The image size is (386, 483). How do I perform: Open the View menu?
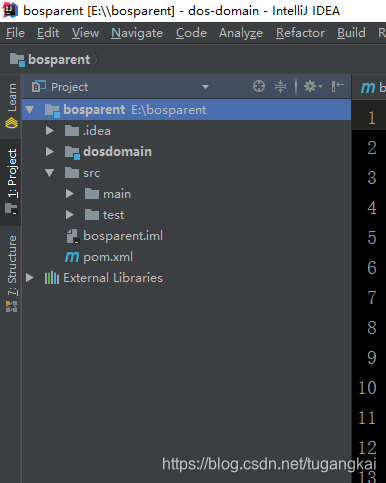85,33
